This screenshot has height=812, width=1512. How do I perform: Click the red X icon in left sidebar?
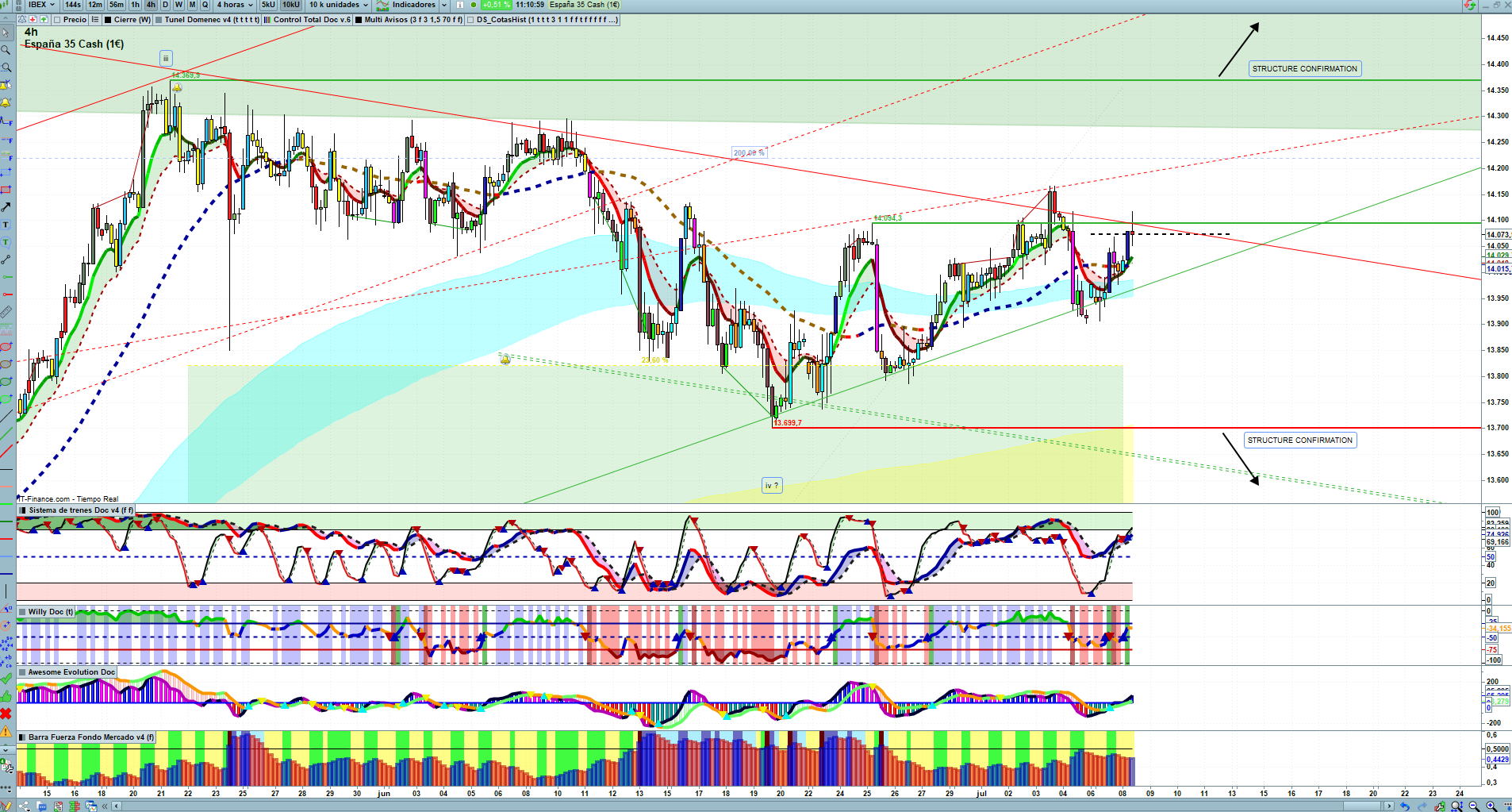click(x=6, y=714)
